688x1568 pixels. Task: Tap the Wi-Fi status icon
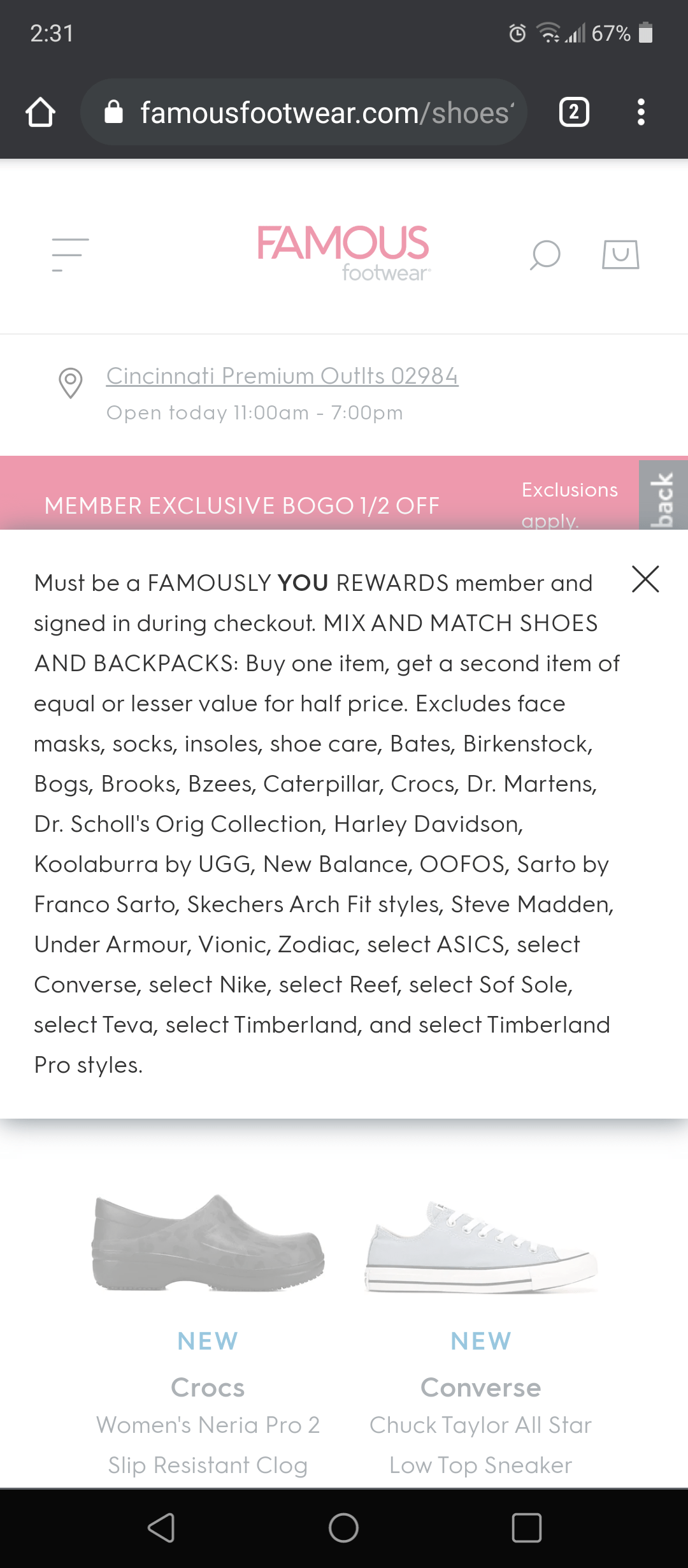pos(549,33)
